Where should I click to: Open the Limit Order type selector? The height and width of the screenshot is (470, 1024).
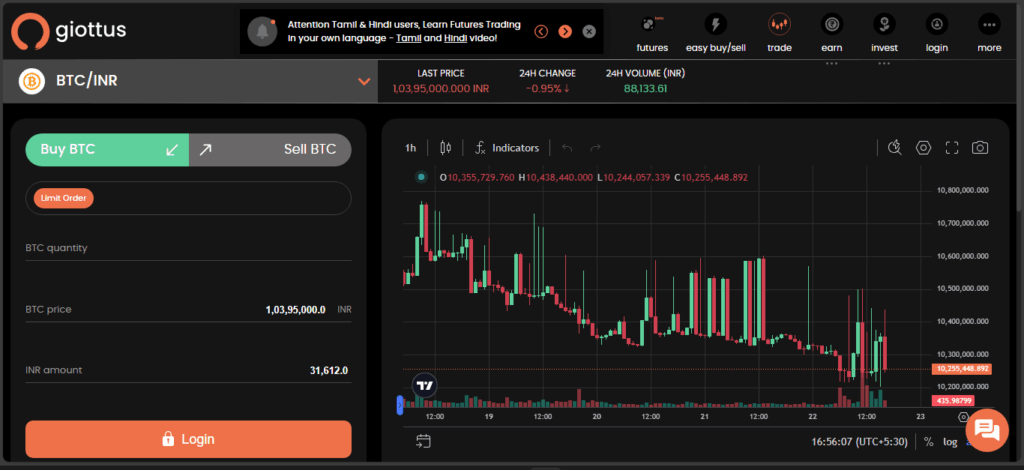point(64,198)
